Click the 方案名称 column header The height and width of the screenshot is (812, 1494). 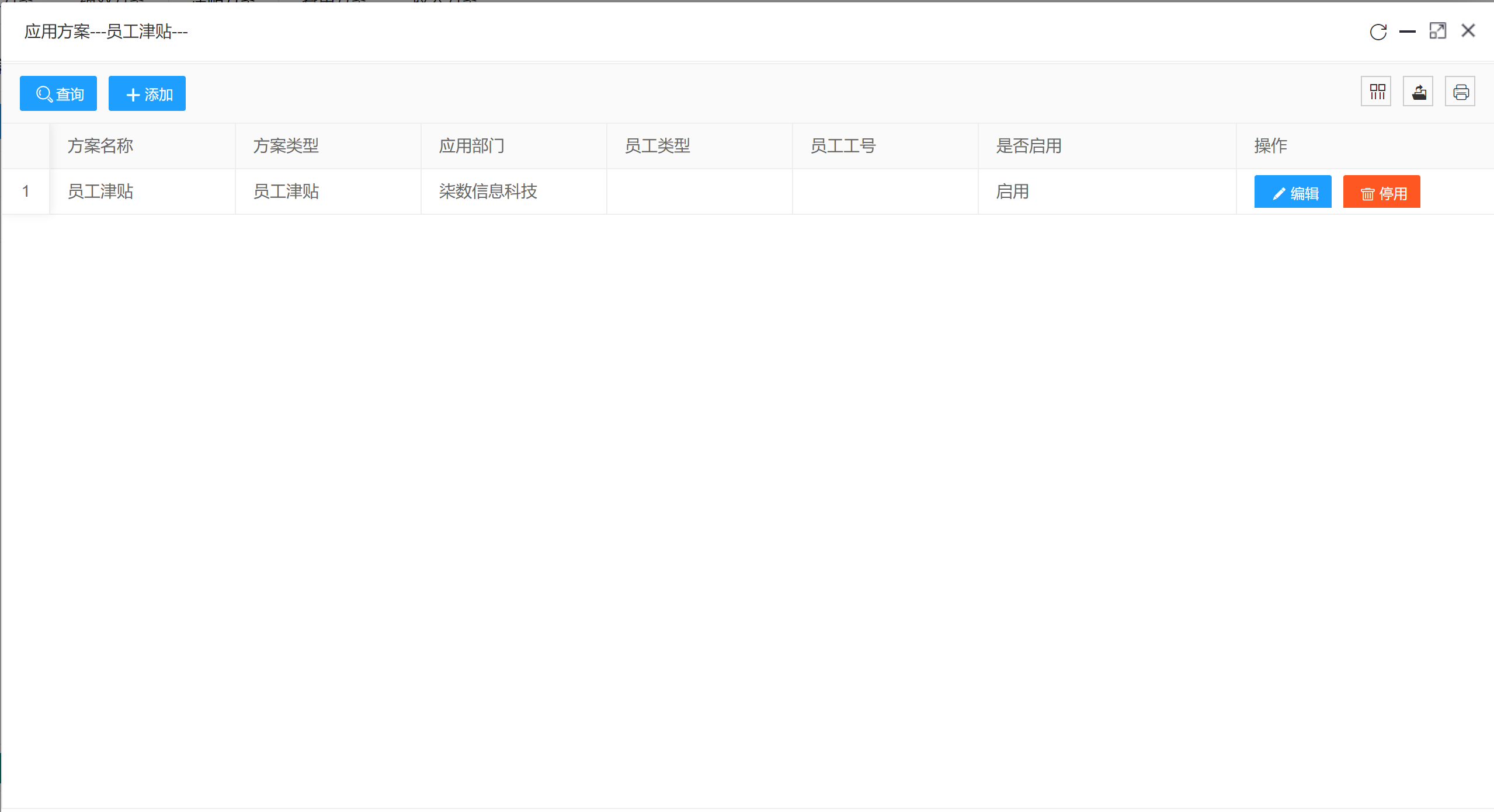pos(100,146)
